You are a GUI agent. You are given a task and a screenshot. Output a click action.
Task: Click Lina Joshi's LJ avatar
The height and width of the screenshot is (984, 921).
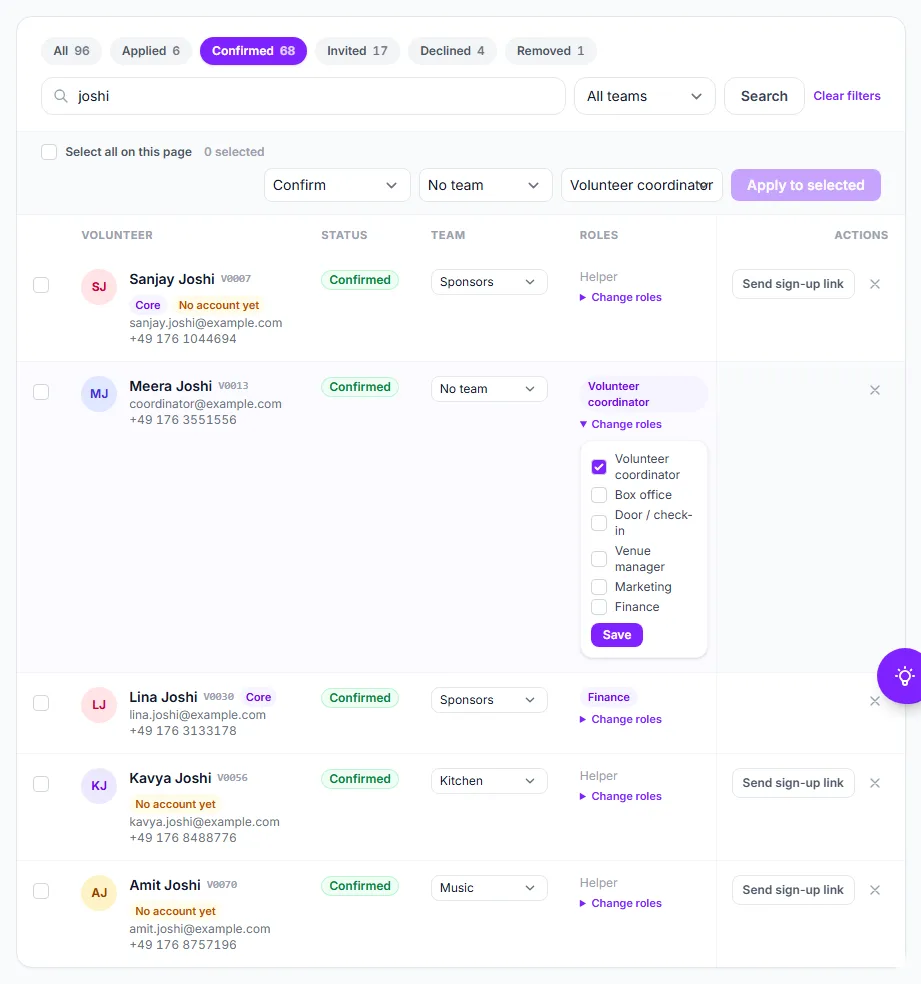[x=99, y=705]
